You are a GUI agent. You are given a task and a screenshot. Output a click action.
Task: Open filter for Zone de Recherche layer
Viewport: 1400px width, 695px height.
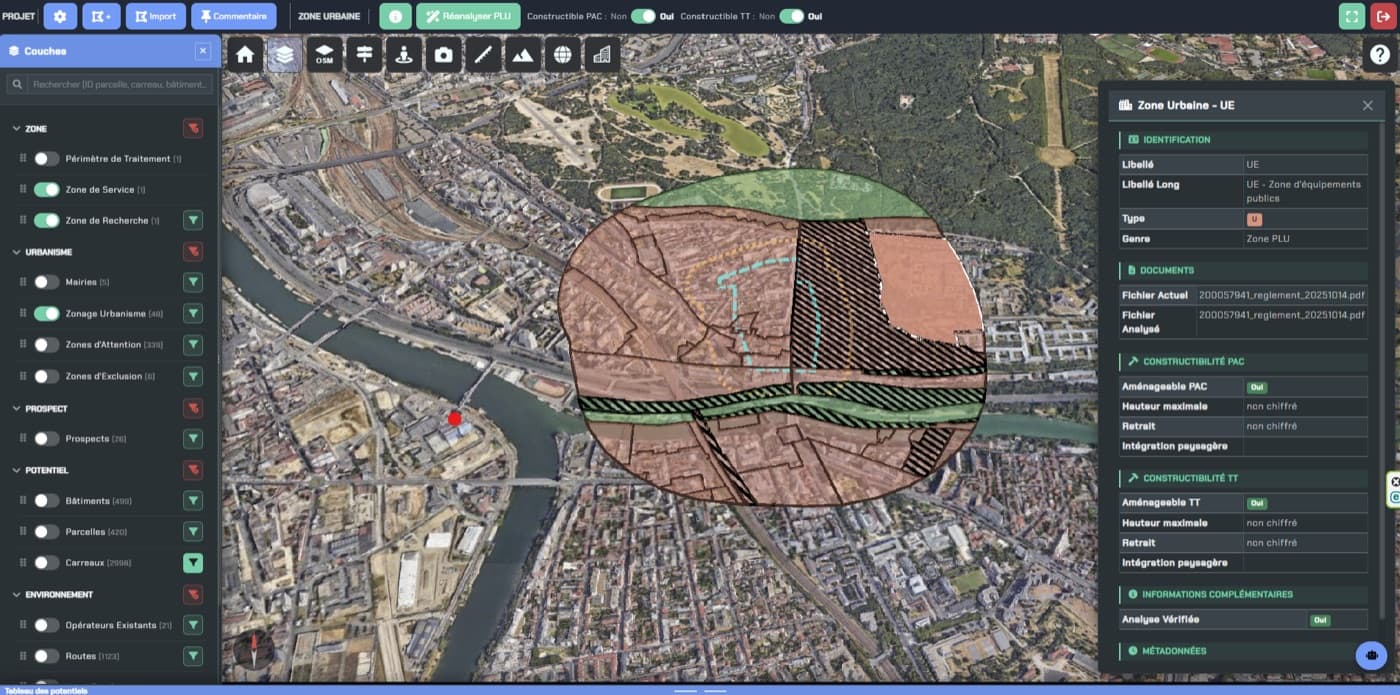point(193,220)
